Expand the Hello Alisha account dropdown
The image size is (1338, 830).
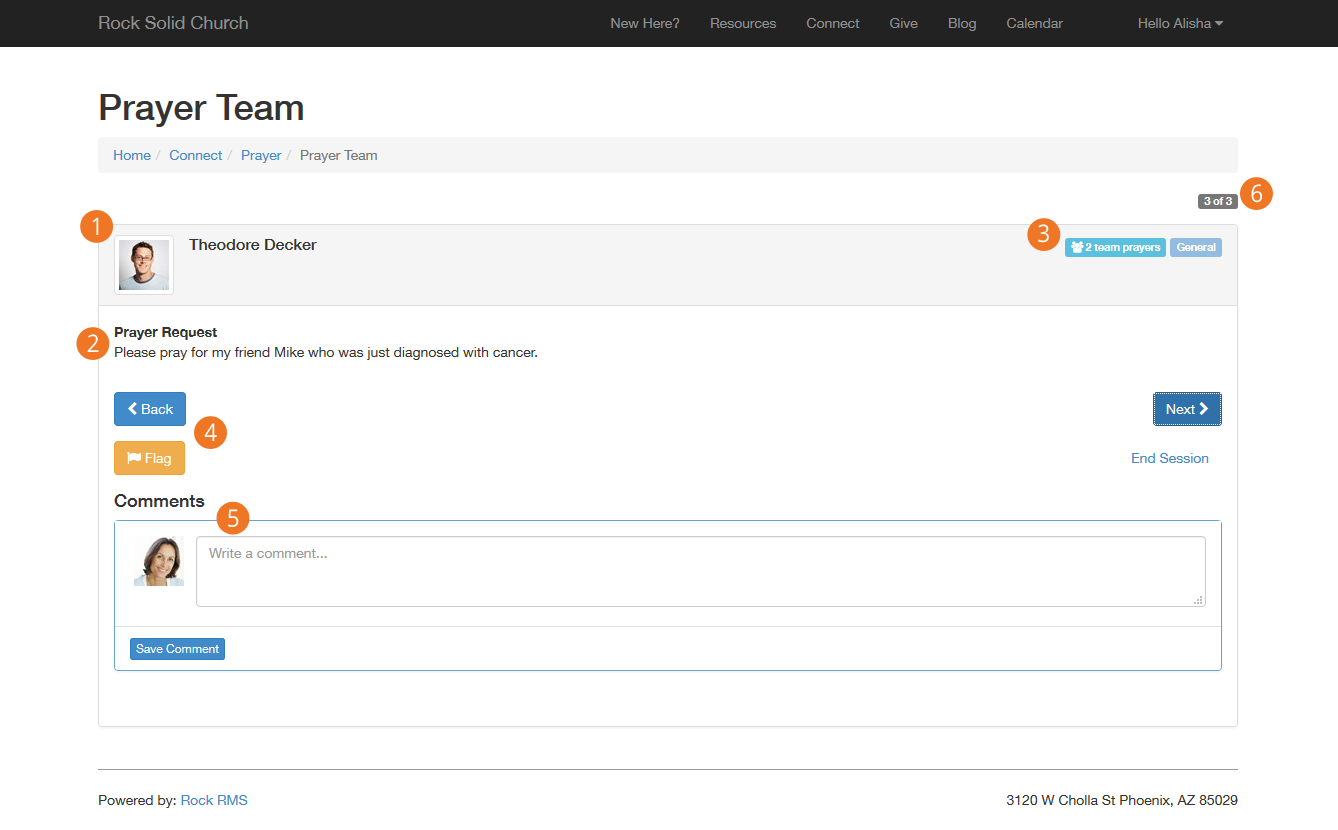(1180, 23)
